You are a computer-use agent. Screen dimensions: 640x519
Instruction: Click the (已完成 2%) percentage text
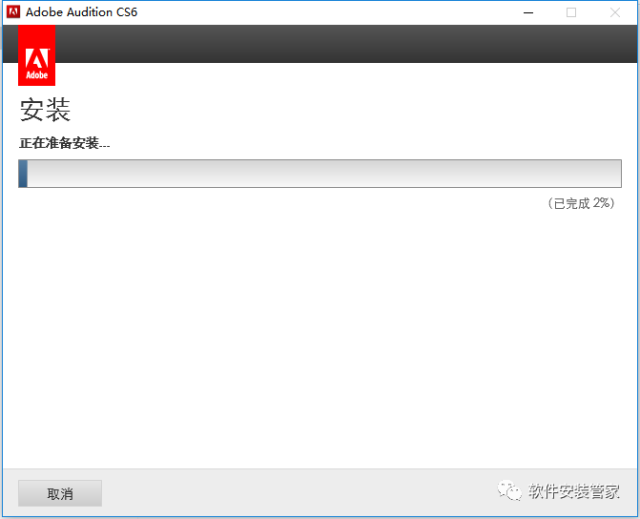[x=580, y=203]
